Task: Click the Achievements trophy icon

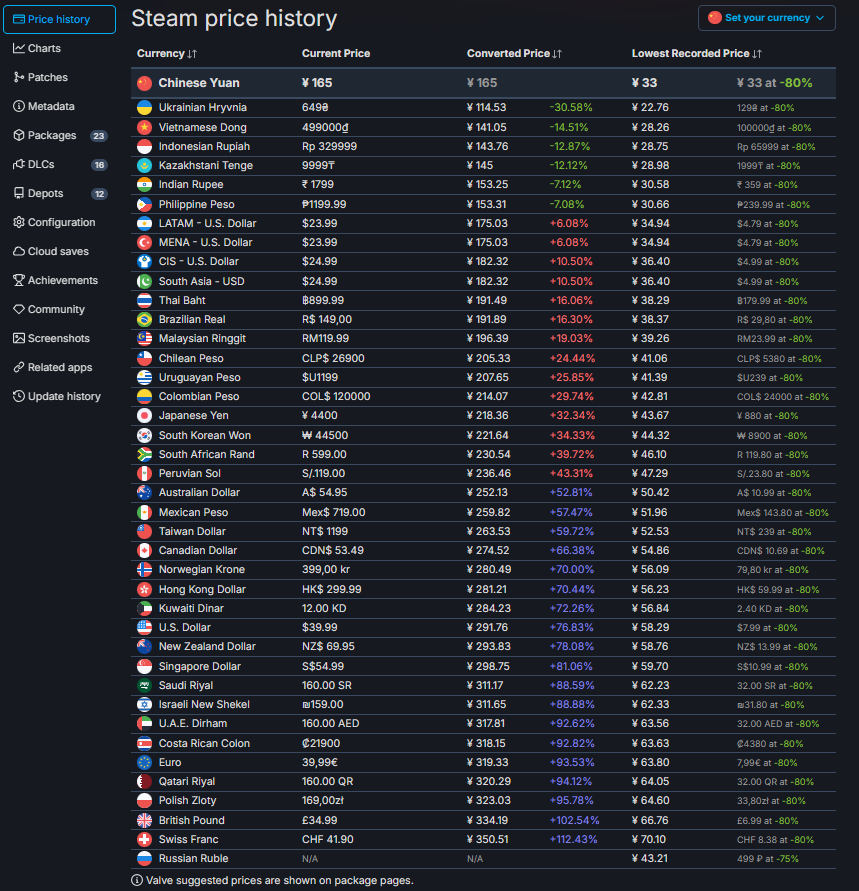Action: [19, 280]
